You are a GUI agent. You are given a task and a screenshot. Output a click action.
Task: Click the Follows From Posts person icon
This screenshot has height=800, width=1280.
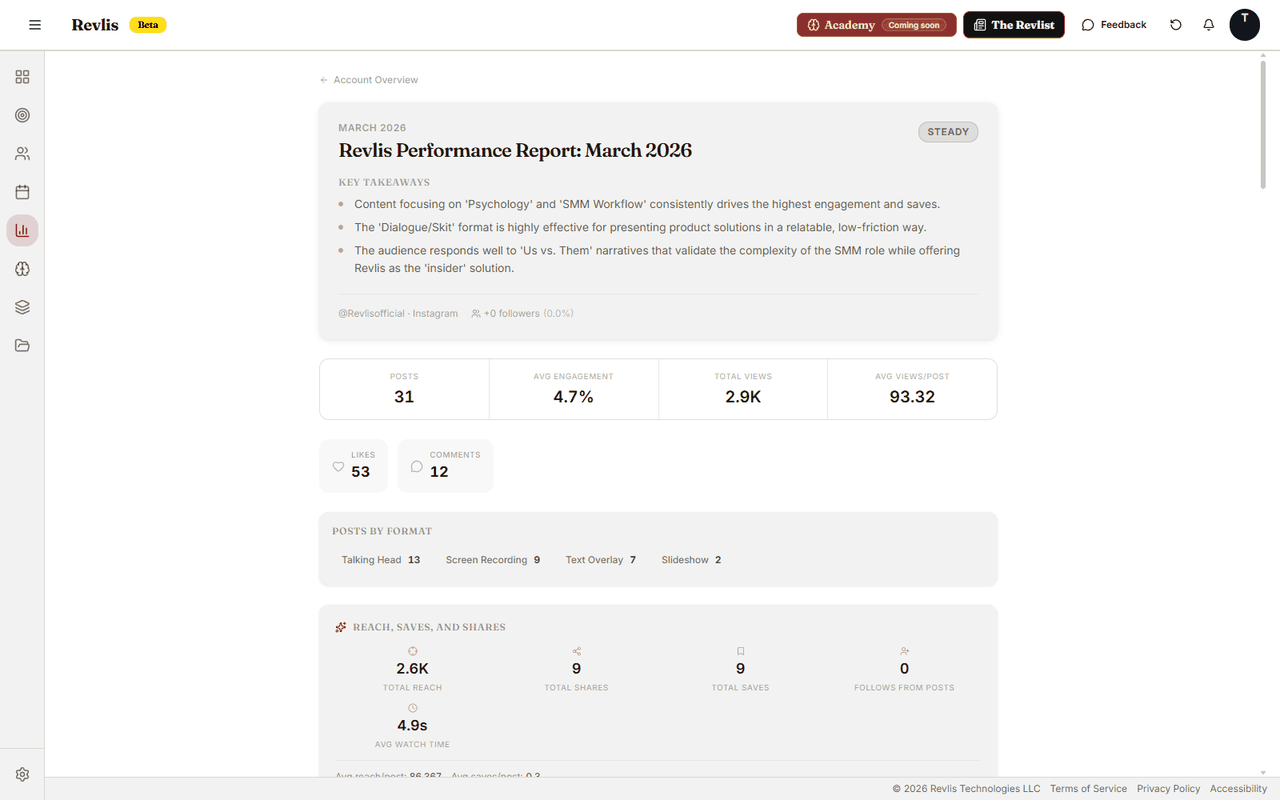click(904, 651)
